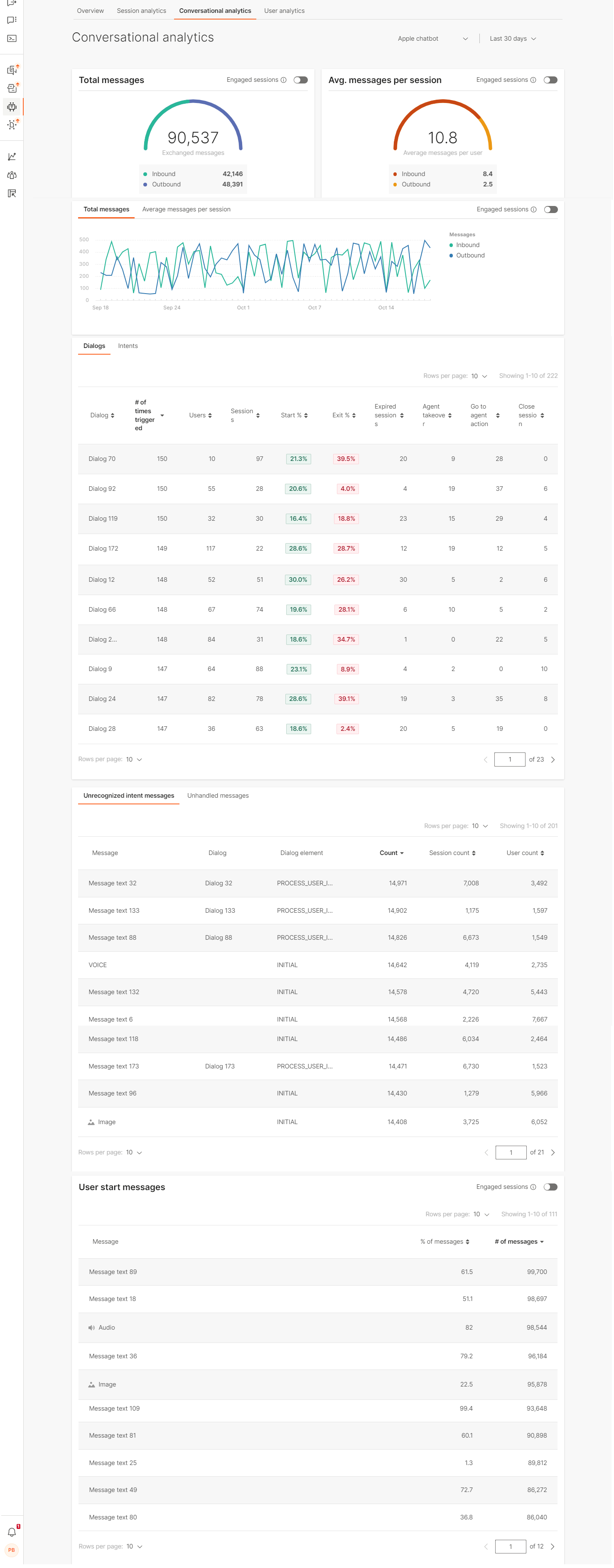The height and width of the screenshot is (1568, 614).
Task: Open the Apple chatbot selector dropdown
Action: tap(433, 39)
